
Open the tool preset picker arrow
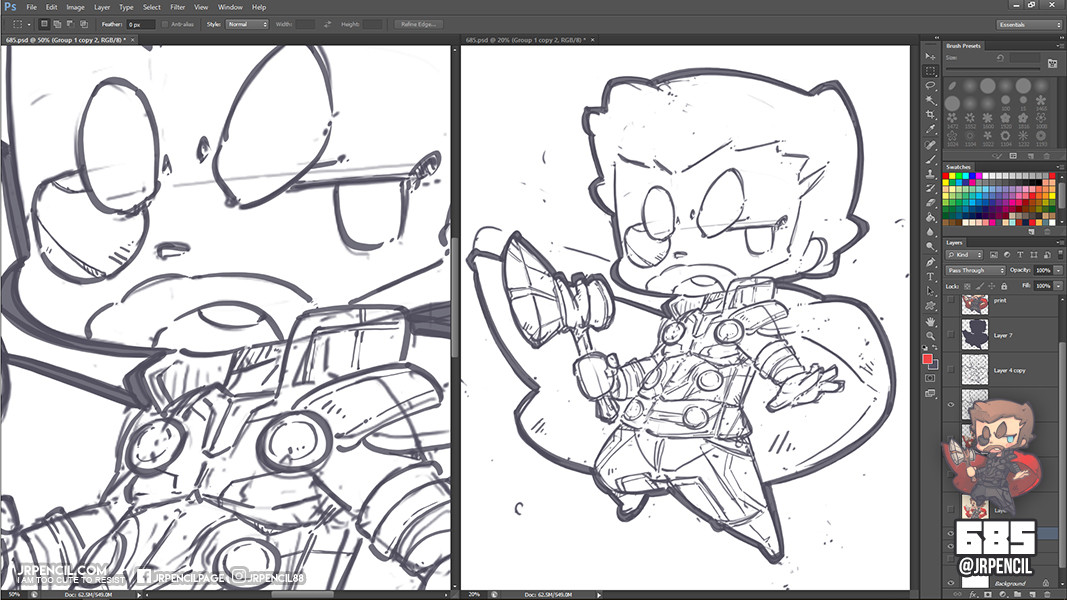click(x=29, y=24)
